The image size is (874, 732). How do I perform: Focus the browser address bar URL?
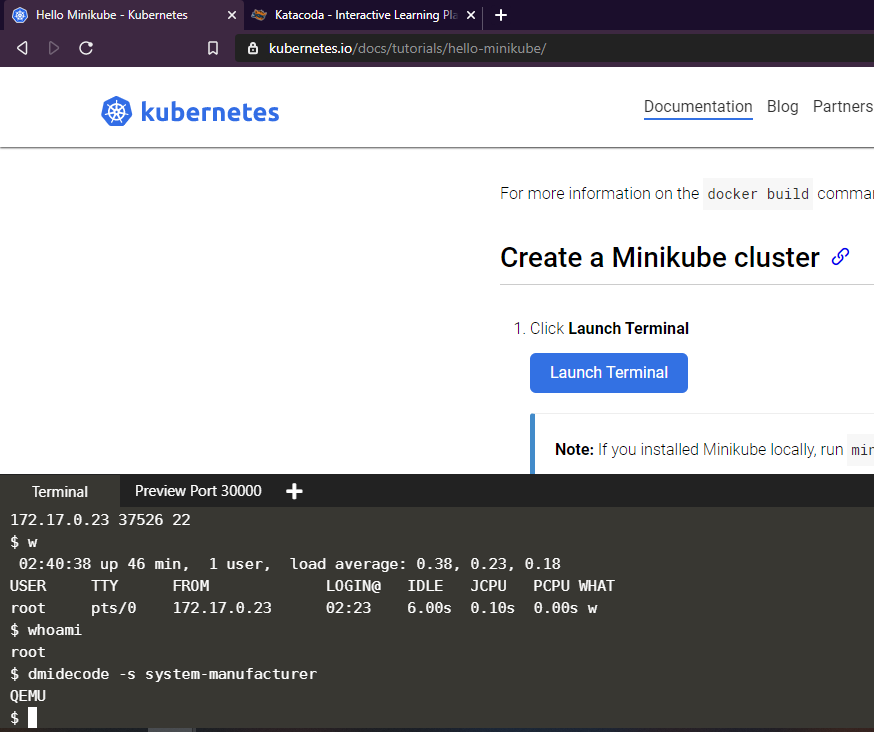[407, 49]
